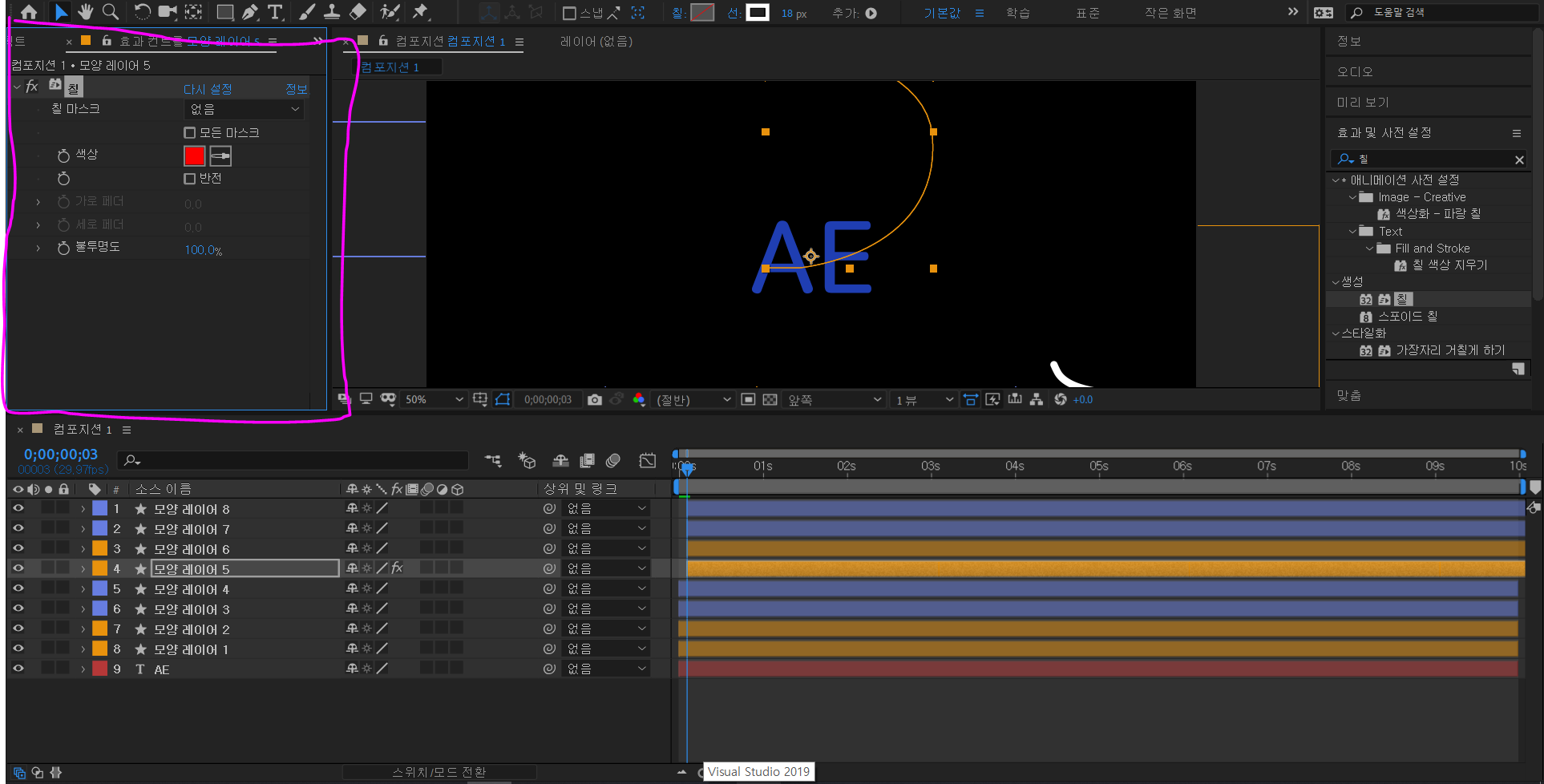
Task: Click the 칠 fill color swatch in the toolbar
Action: 702,13
